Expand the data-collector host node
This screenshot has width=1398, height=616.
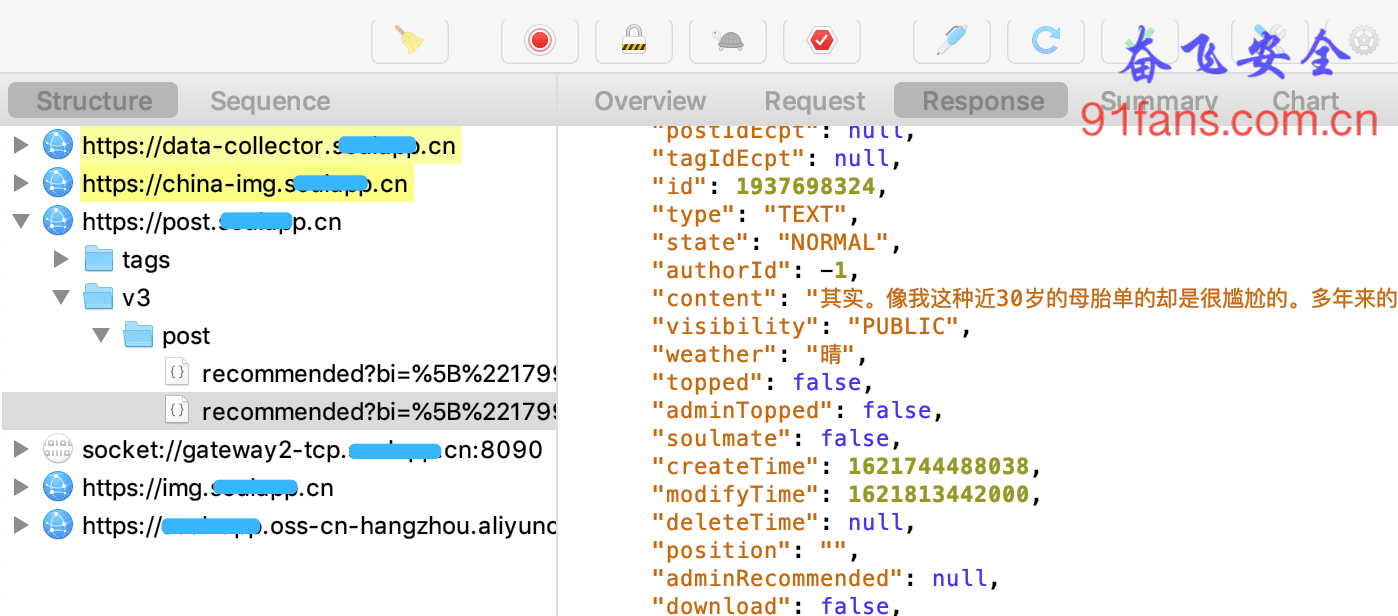21,146
